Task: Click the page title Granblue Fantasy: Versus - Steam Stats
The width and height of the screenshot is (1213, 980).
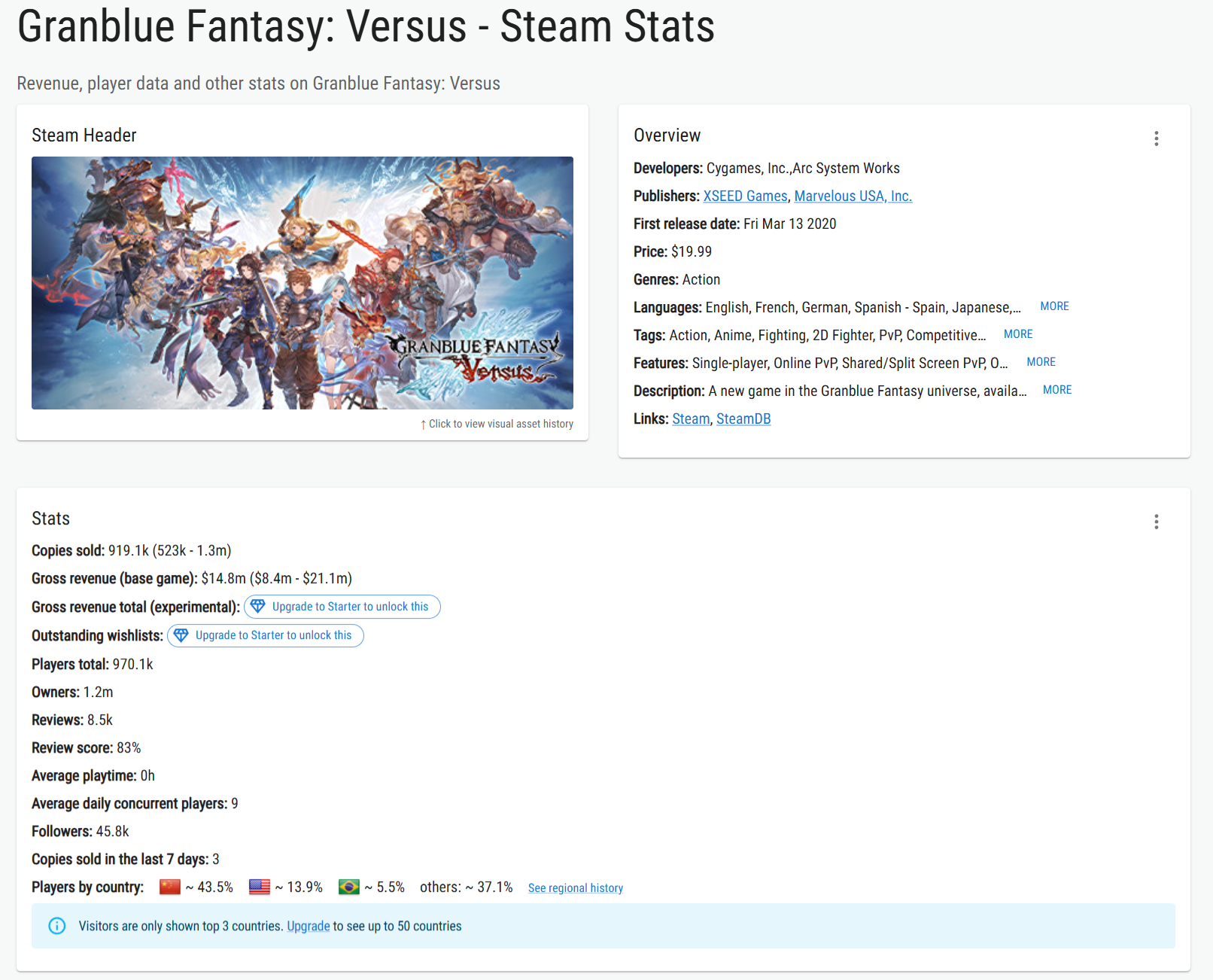Action: (x=366, y=26)
